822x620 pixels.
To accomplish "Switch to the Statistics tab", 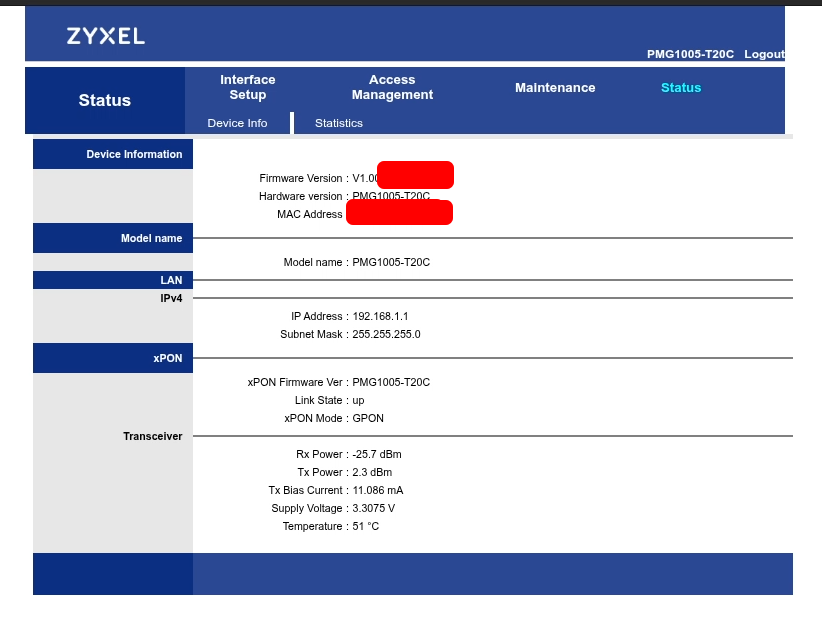I will tap(339, 123).
